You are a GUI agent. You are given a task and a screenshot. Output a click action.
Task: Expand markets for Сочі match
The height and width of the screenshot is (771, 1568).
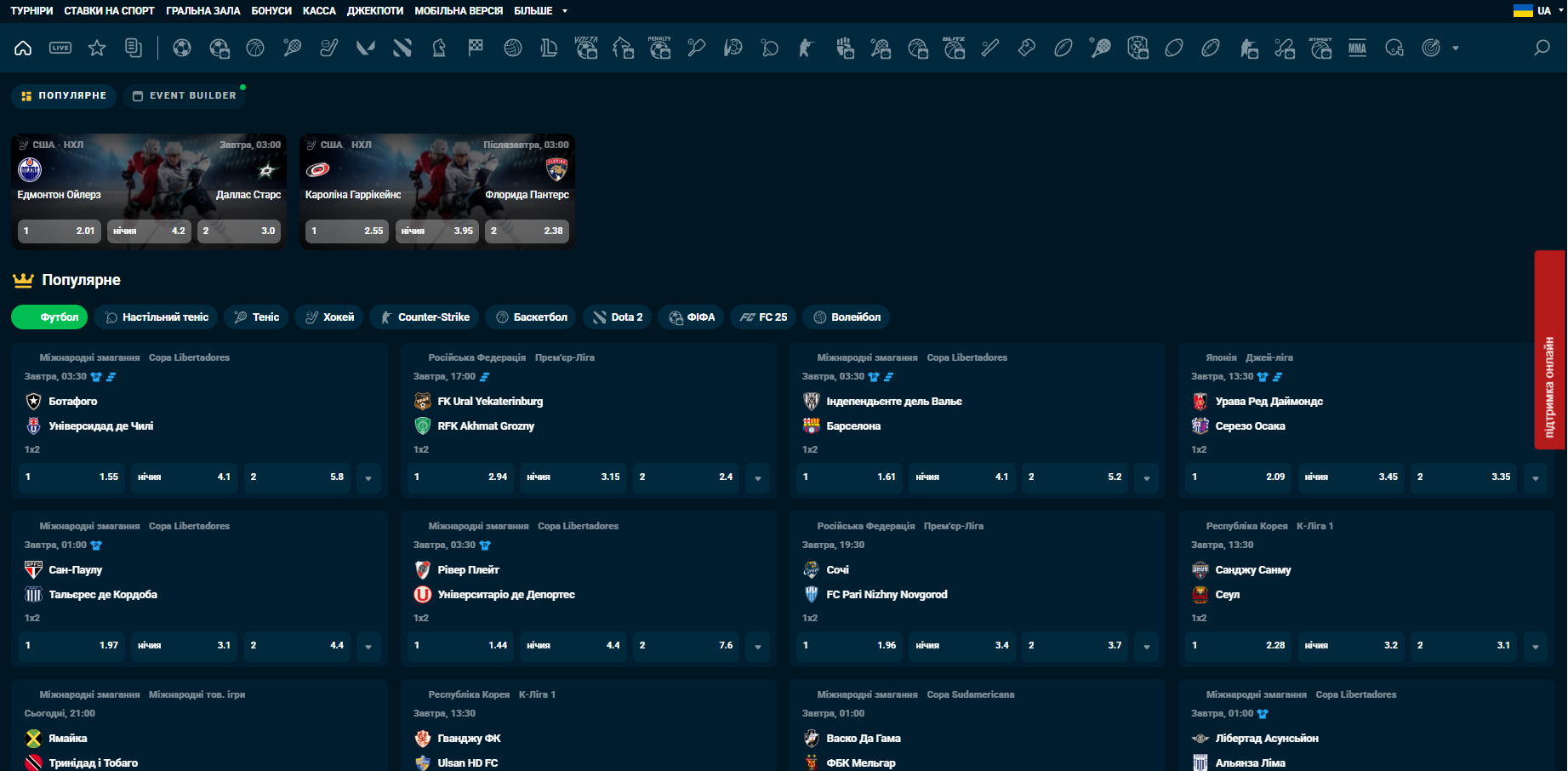click(x=1146, y=646)
